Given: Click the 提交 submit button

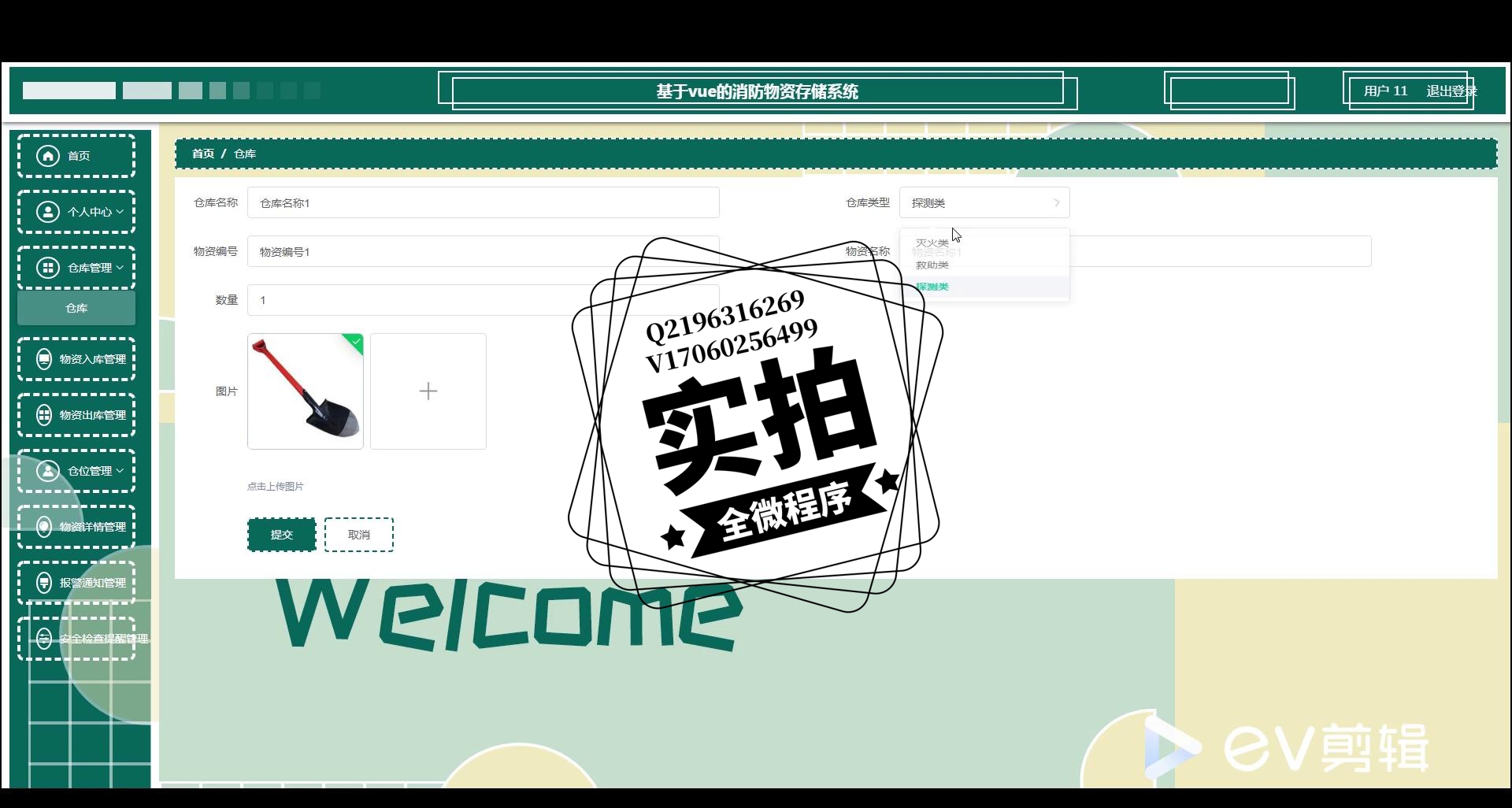Looking at the screenshot, I should coord(282,535).
